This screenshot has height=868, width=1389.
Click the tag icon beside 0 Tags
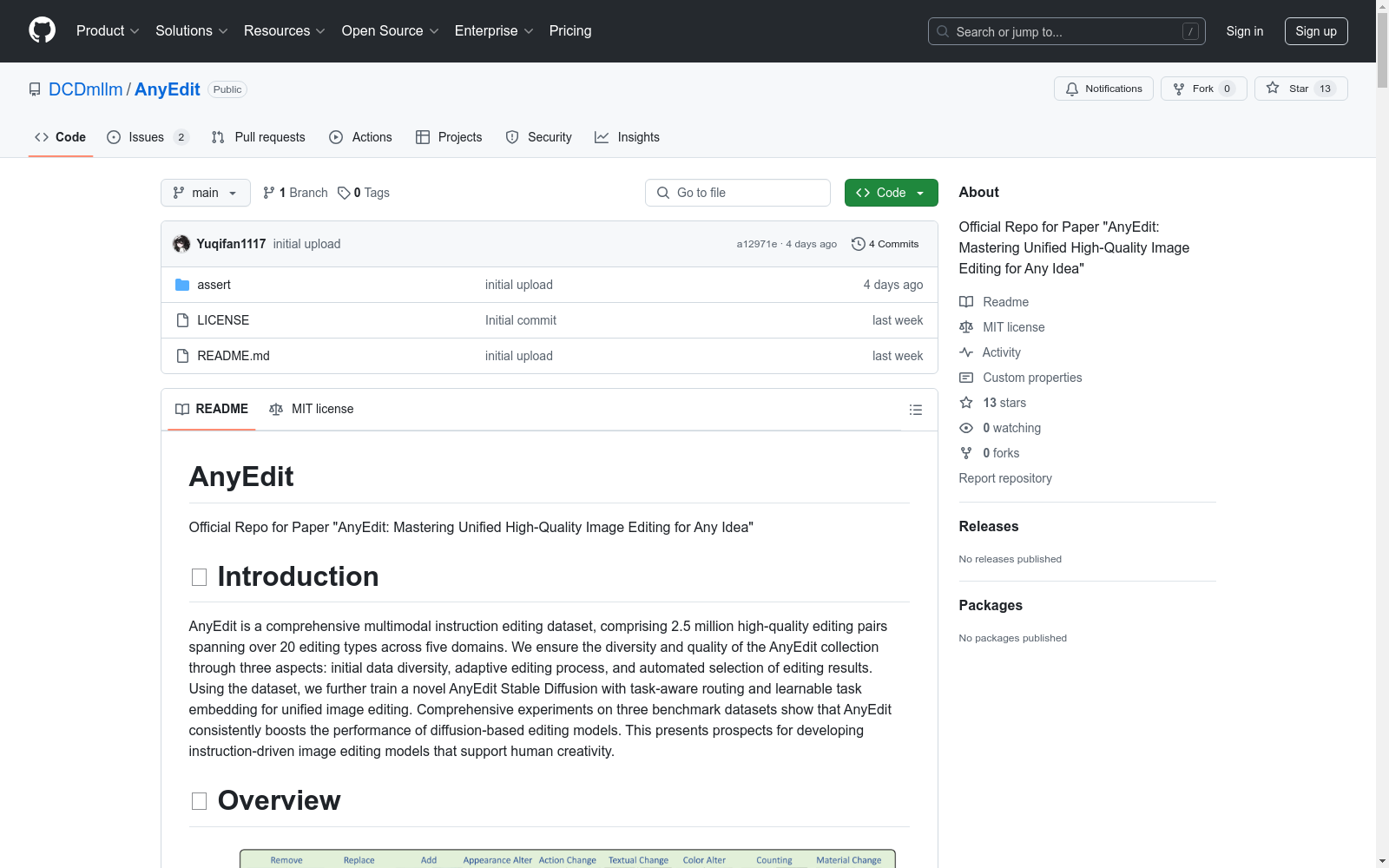click(x=344, y=193)
